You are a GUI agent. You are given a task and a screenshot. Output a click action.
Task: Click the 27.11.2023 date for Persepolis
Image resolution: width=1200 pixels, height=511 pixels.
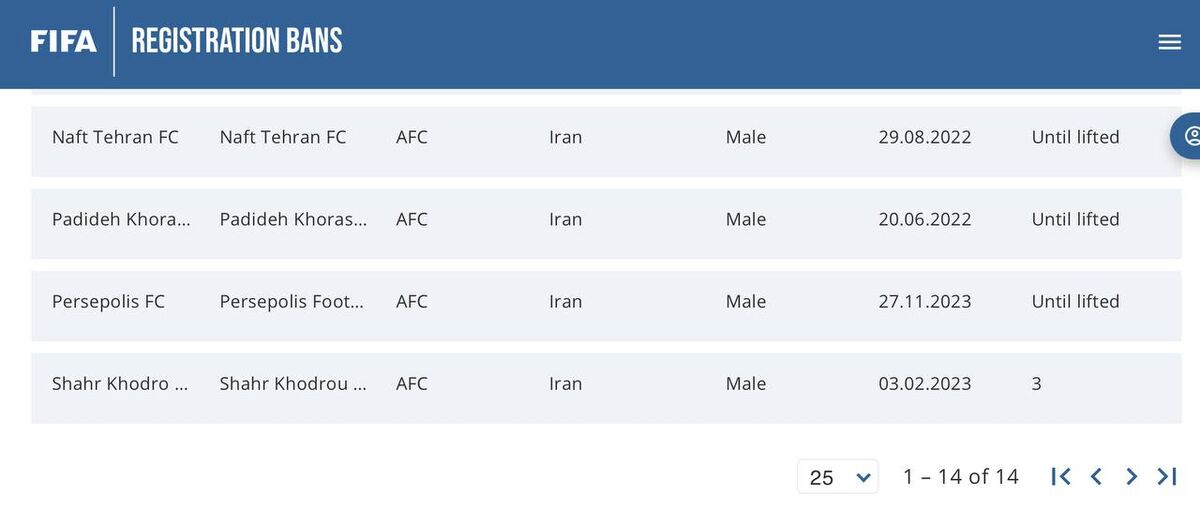click(x=925, y=301)
